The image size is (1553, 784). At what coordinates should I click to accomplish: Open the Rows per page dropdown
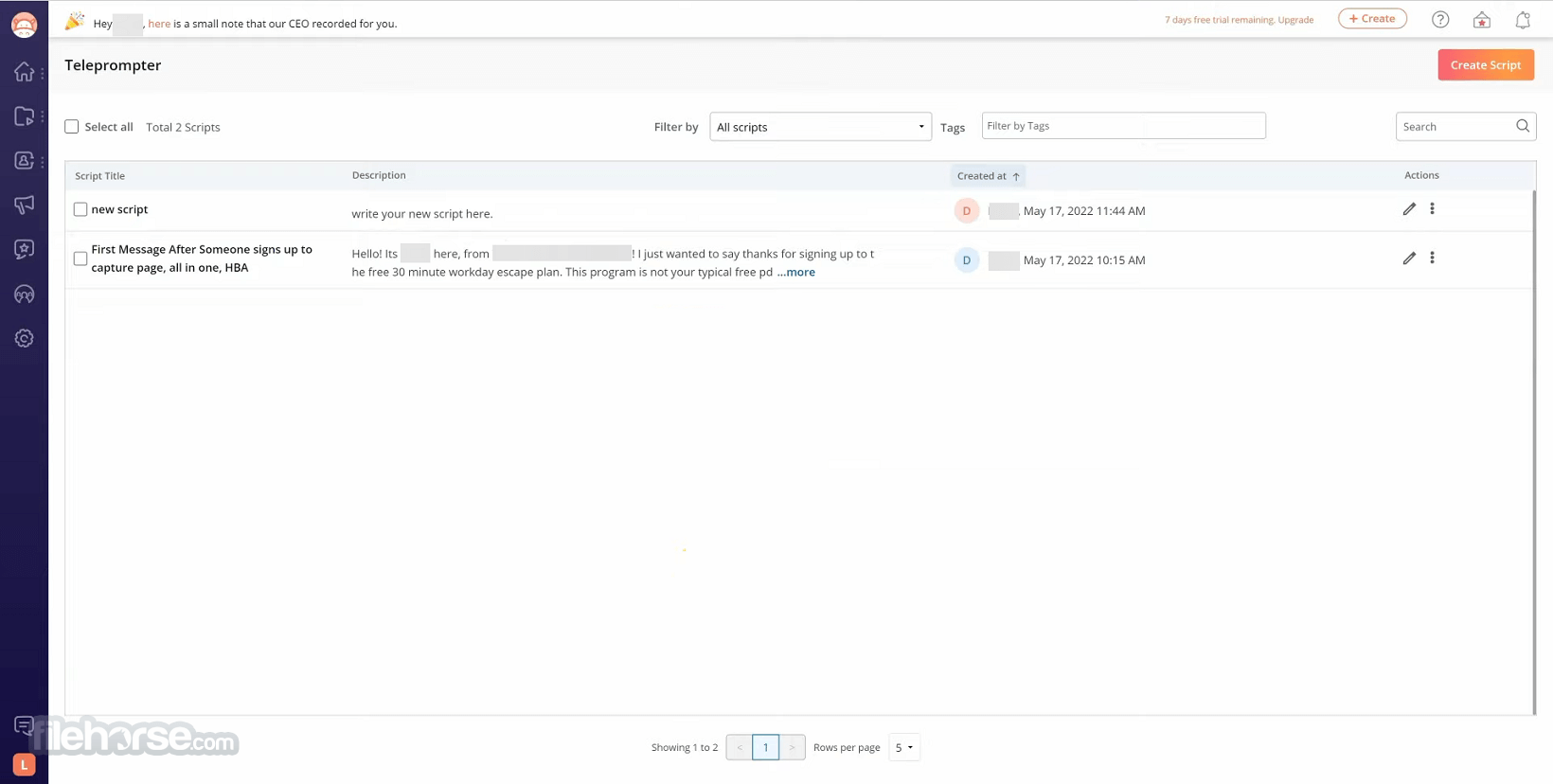click(904, 747)
